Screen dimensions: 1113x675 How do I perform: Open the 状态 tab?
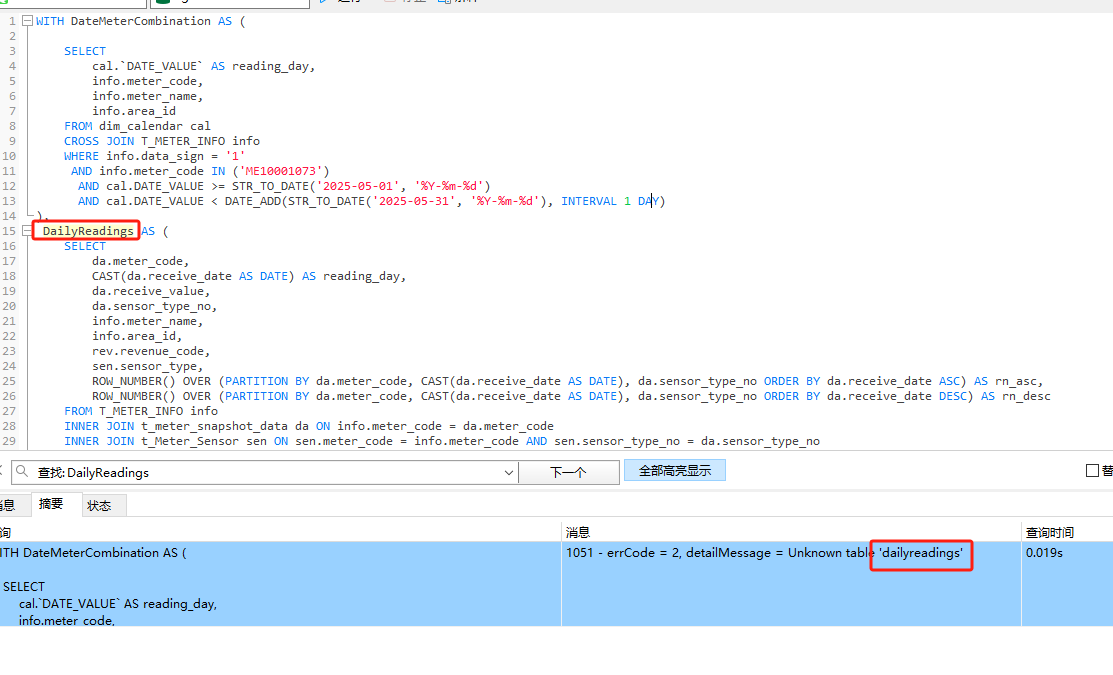click(x=99, y=506)
